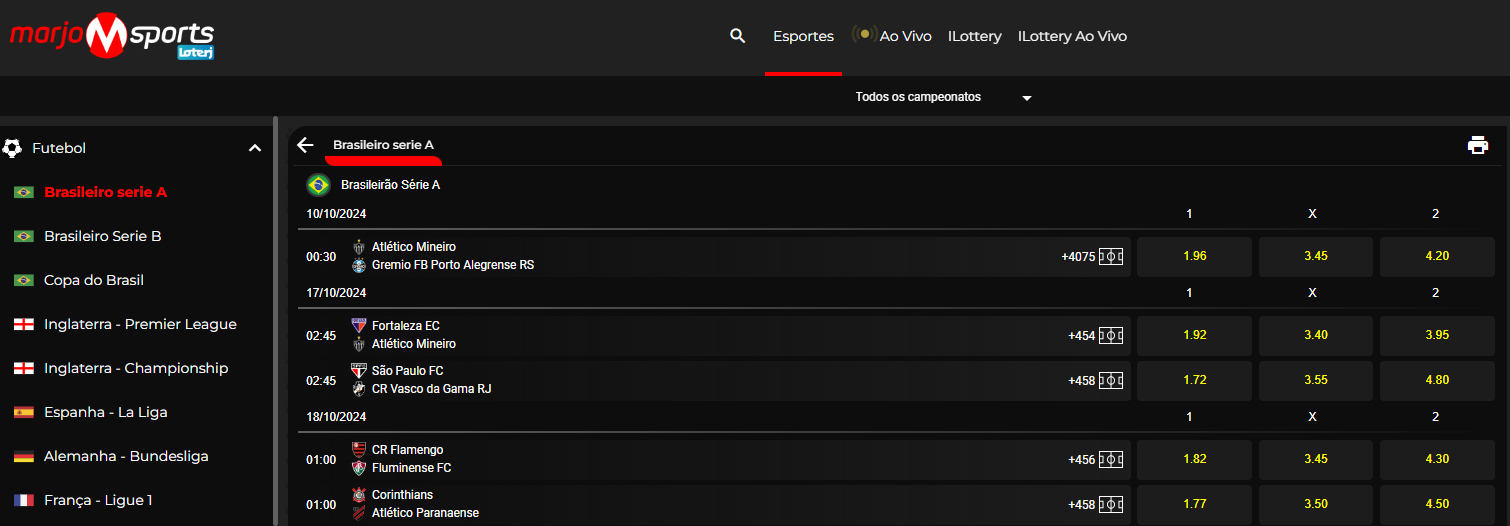
Task: Open the ILottery tab
Action: 975,36
